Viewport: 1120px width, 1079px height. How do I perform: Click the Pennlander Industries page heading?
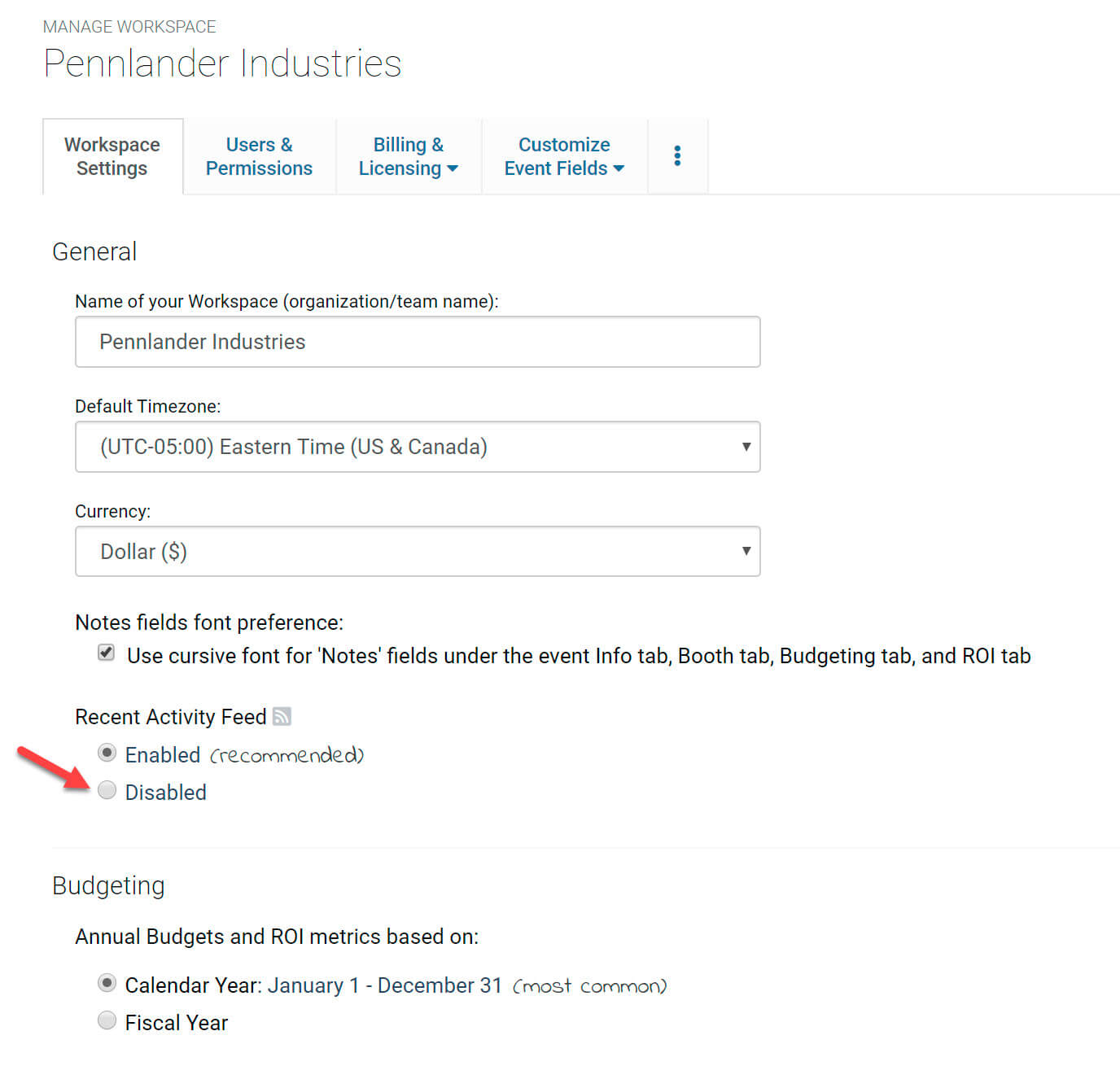point(222,63)
